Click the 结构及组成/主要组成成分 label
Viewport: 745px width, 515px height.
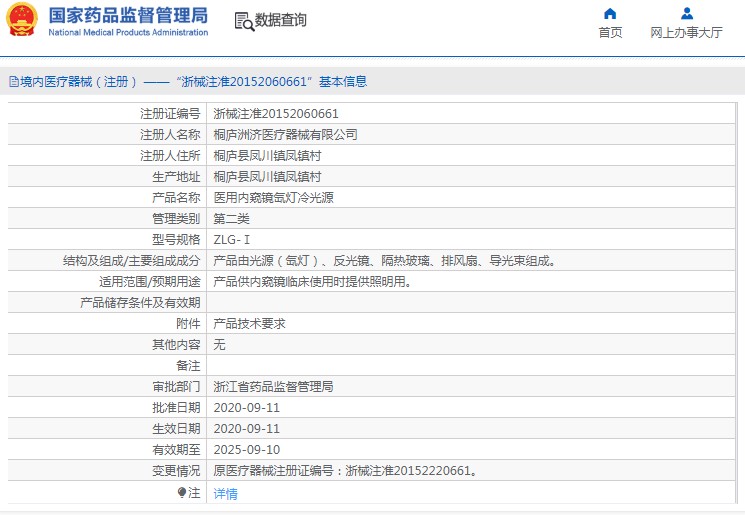coord(132,260)
